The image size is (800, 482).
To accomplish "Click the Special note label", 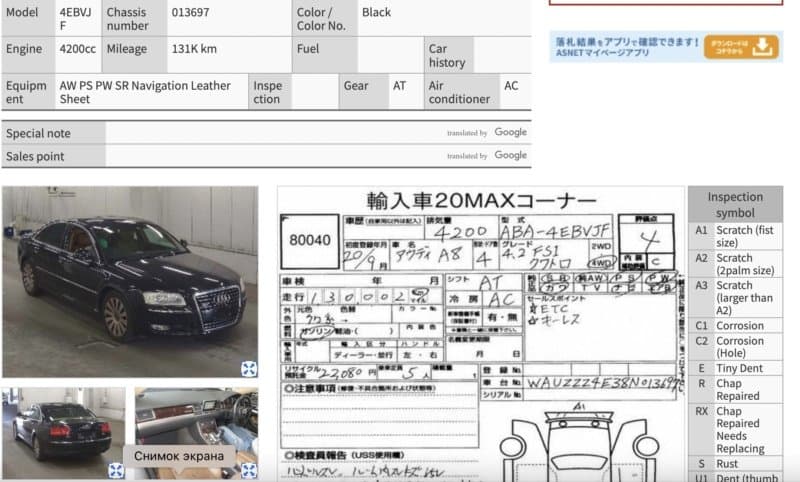I will point(38,134).
